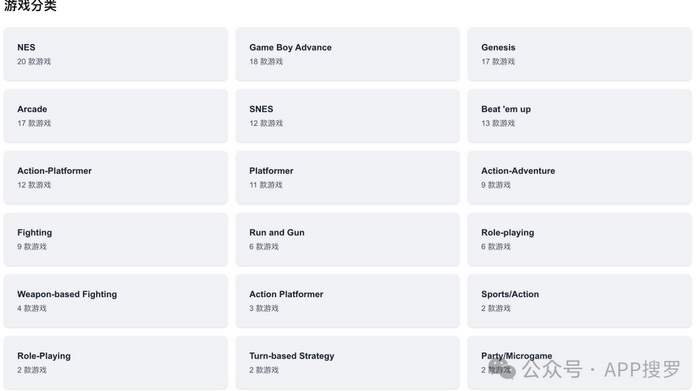Click the Arcade category card

click(x=116, y=116)
